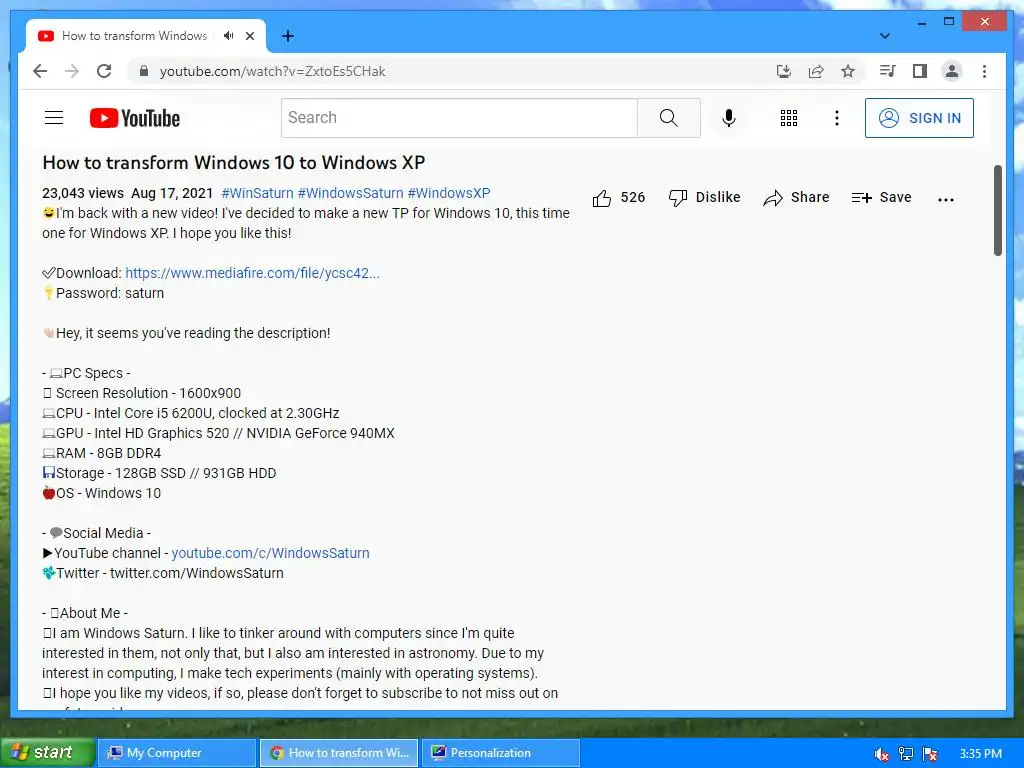Start voice search with the microphone
Viewport: 1024px width, 768px height.
729,118
